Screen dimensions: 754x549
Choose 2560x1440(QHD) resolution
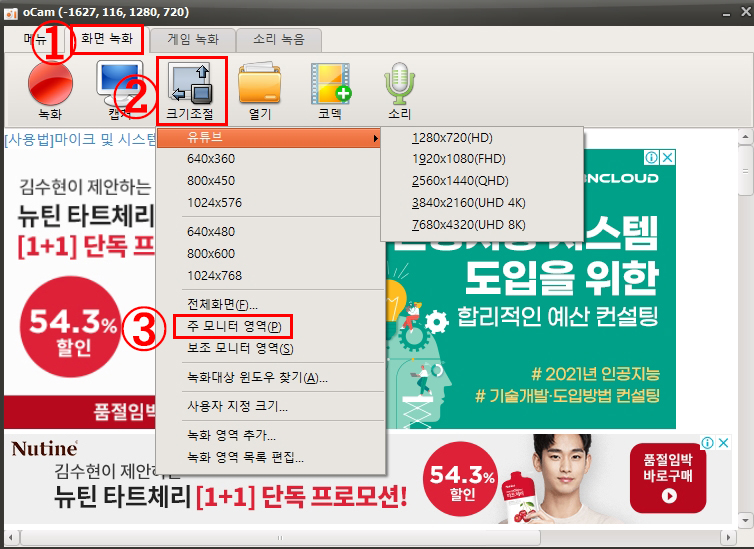point(482,181)
